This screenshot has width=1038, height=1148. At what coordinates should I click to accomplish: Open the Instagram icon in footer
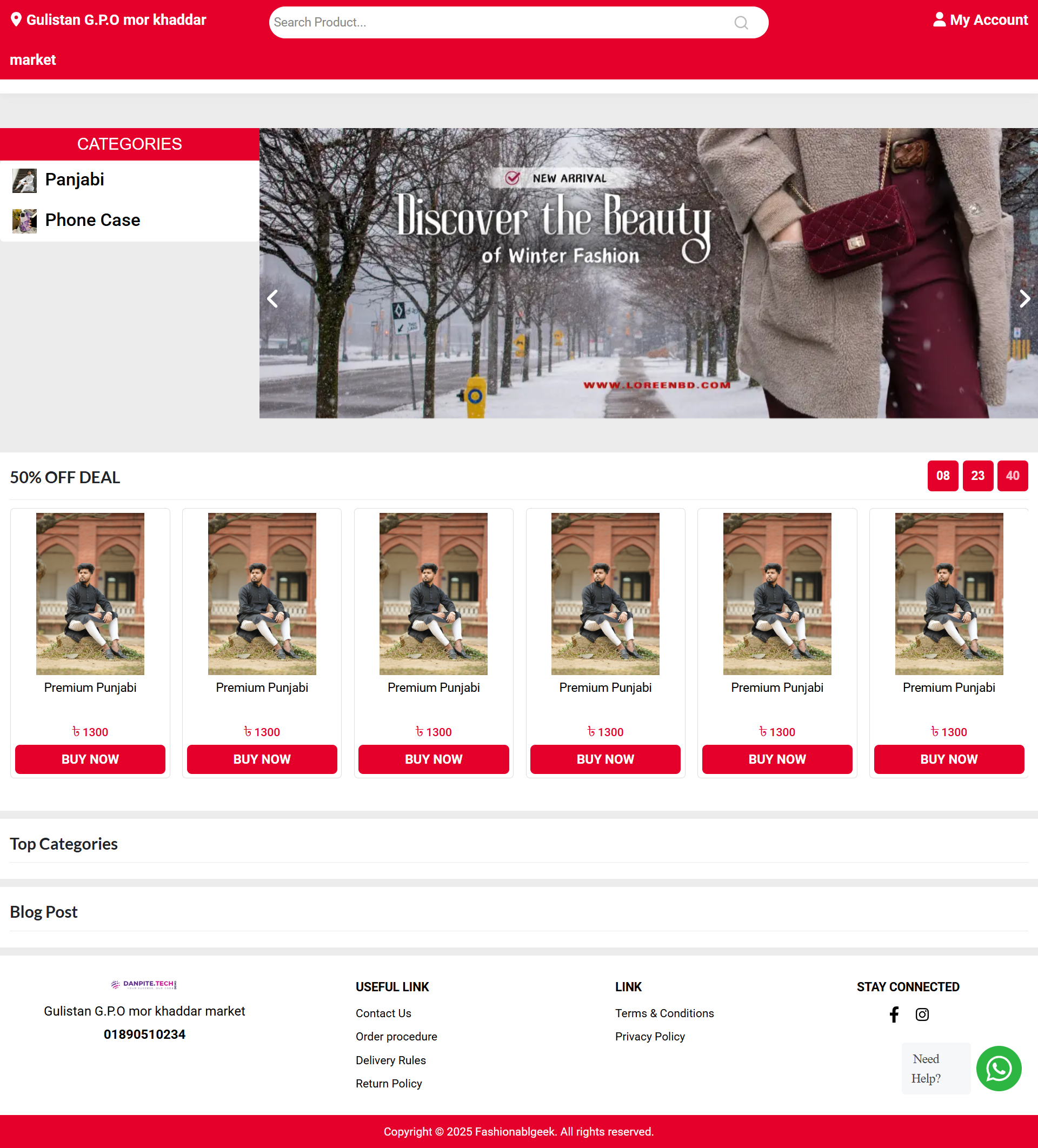[x=922, y=1014]
